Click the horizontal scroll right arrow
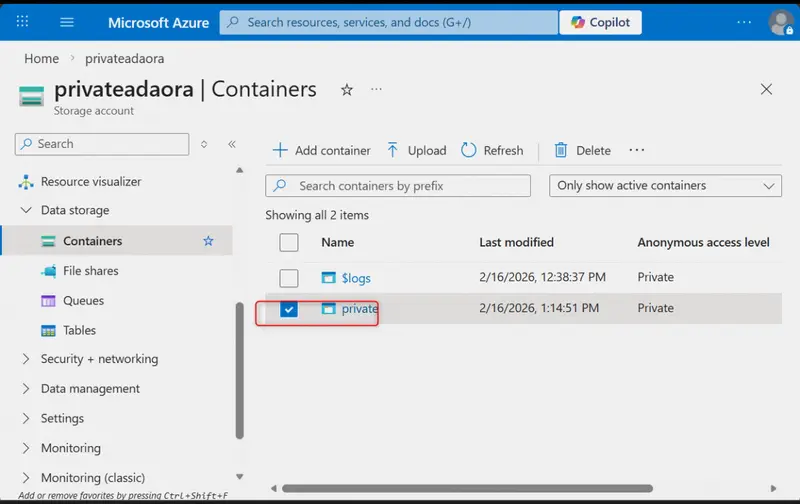Screen dimensions: 800x504 773,488
